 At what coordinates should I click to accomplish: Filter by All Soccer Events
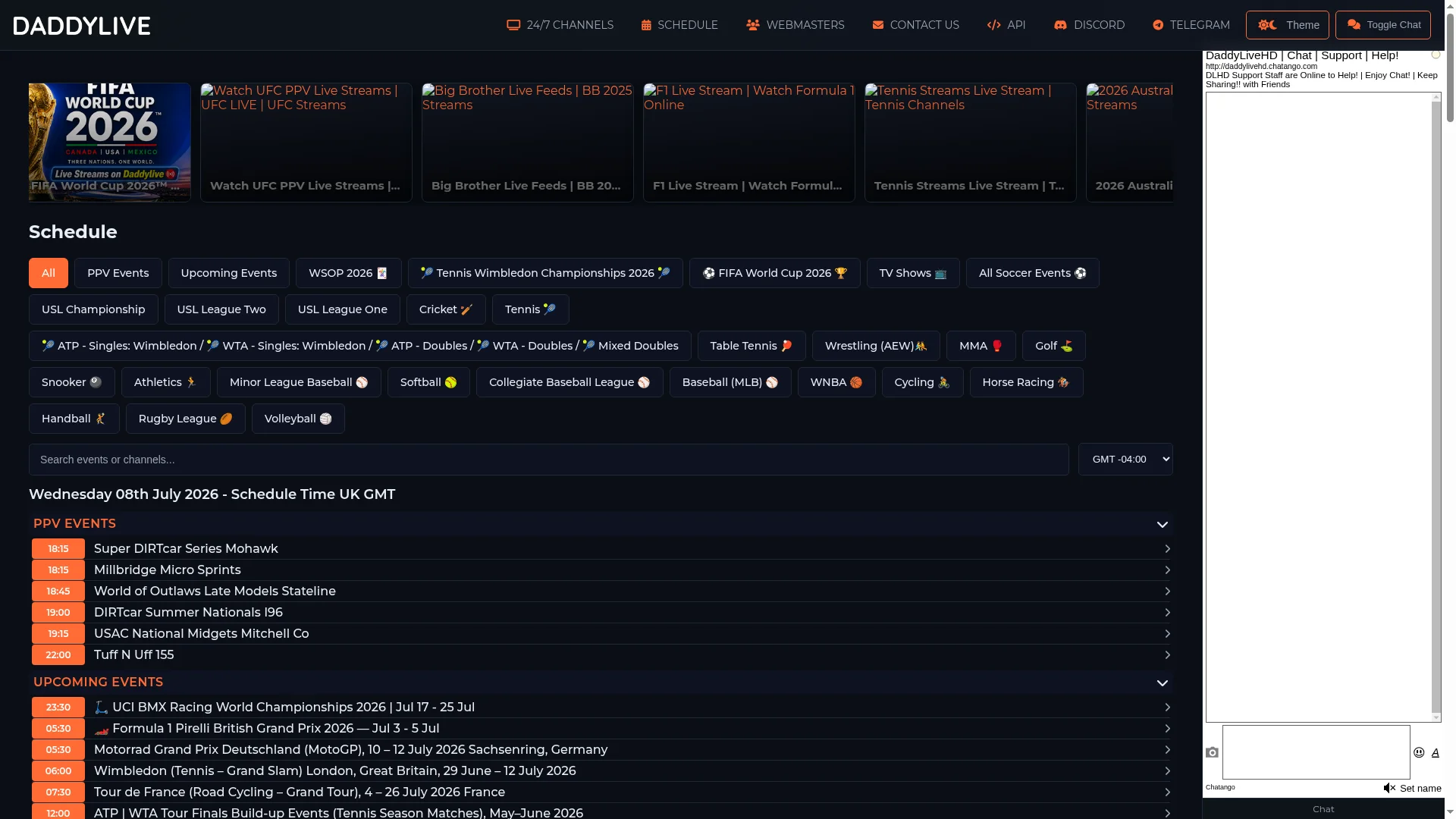(x=1033, y=273)
